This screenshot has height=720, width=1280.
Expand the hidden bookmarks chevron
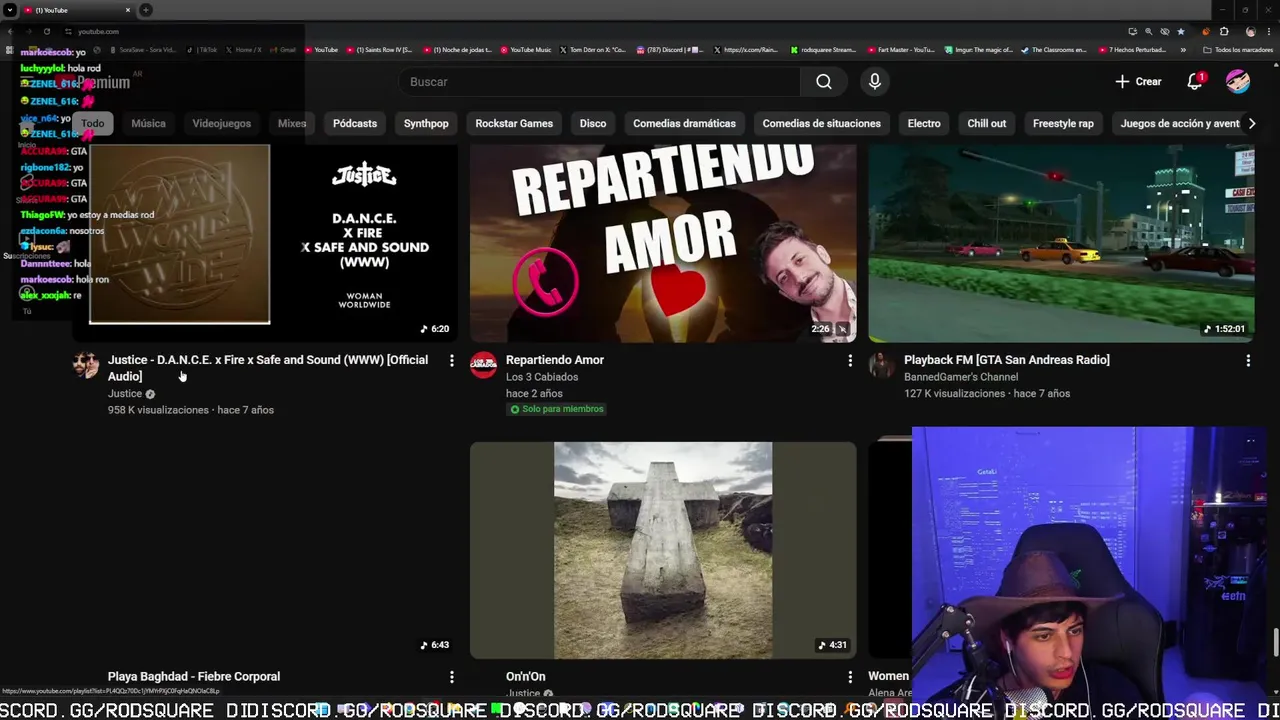pos(1183,49)
